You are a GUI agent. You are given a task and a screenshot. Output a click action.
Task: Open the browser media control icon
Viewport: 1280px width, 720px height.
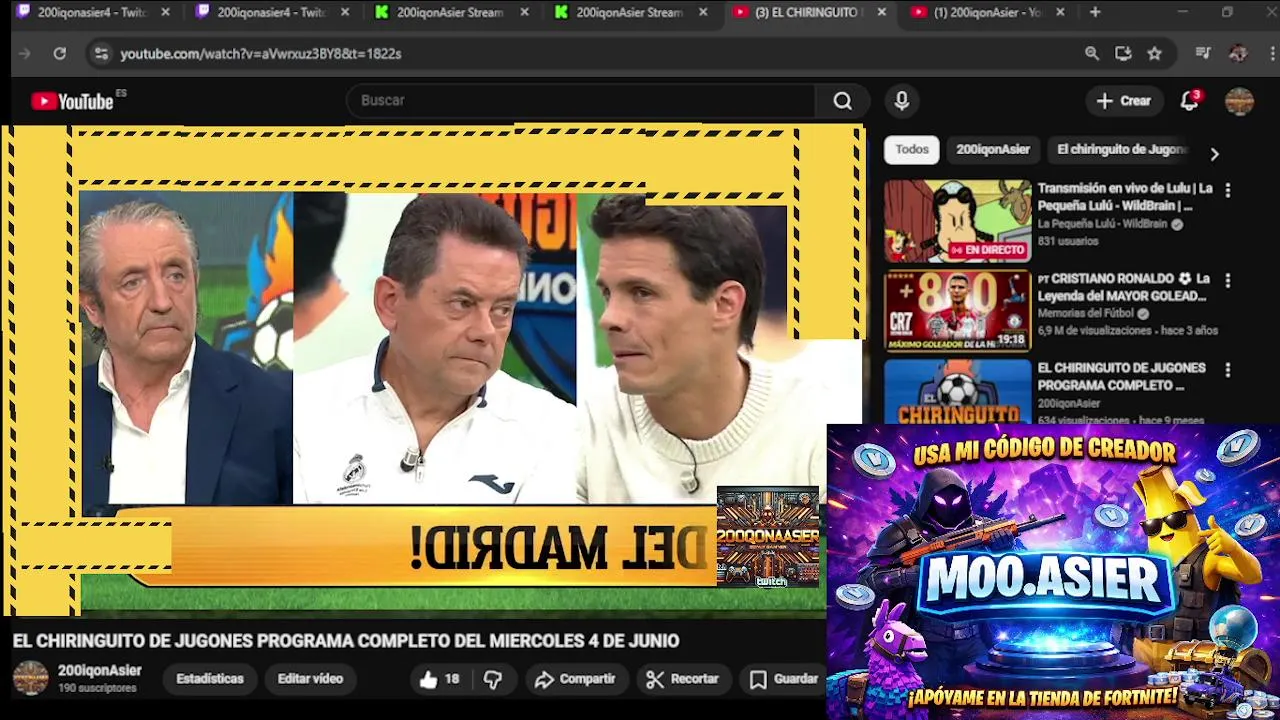tap(1203, 54)
